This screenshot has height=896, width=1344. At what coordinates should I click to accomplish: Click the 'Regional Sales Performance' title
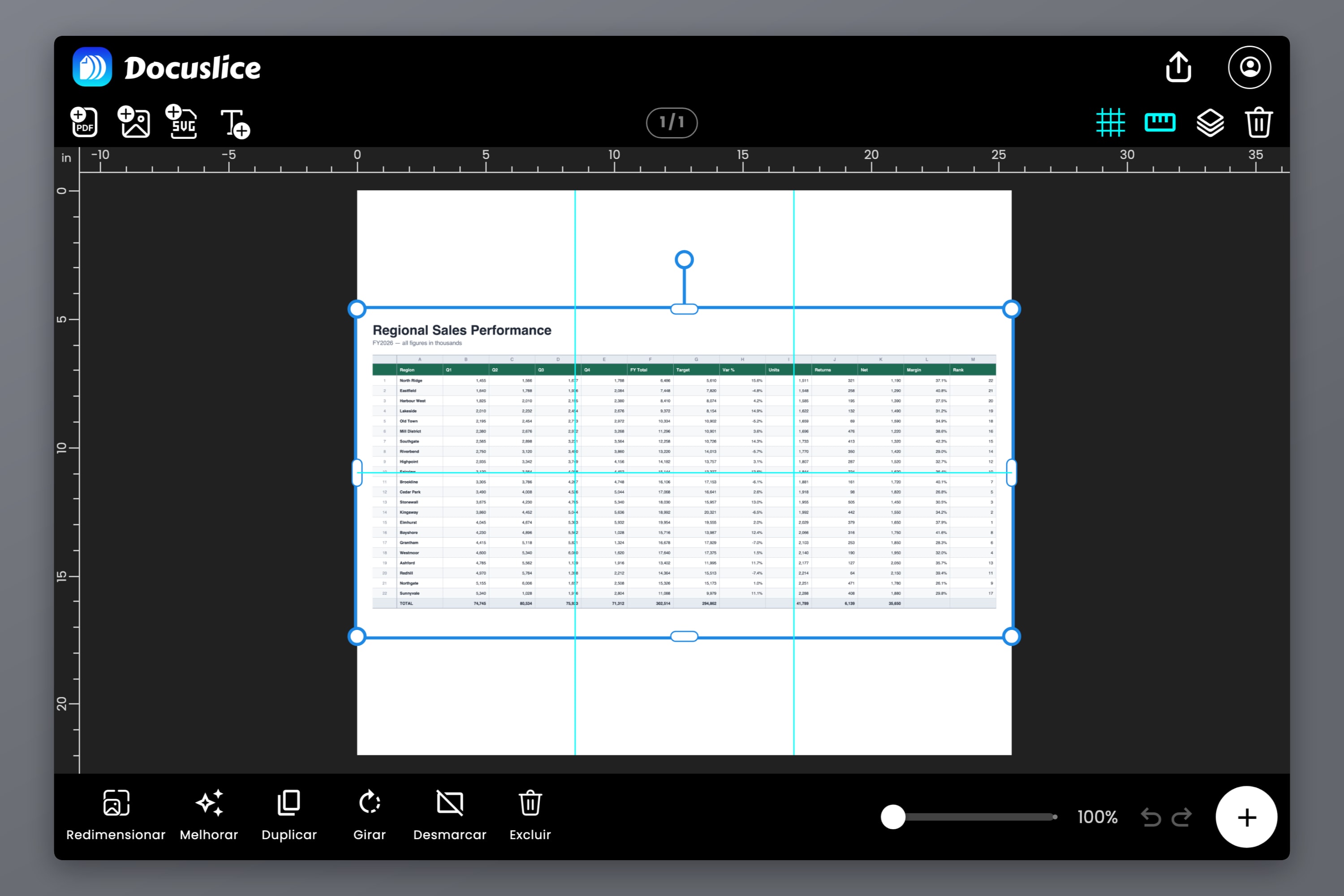[x=462, y=330]
